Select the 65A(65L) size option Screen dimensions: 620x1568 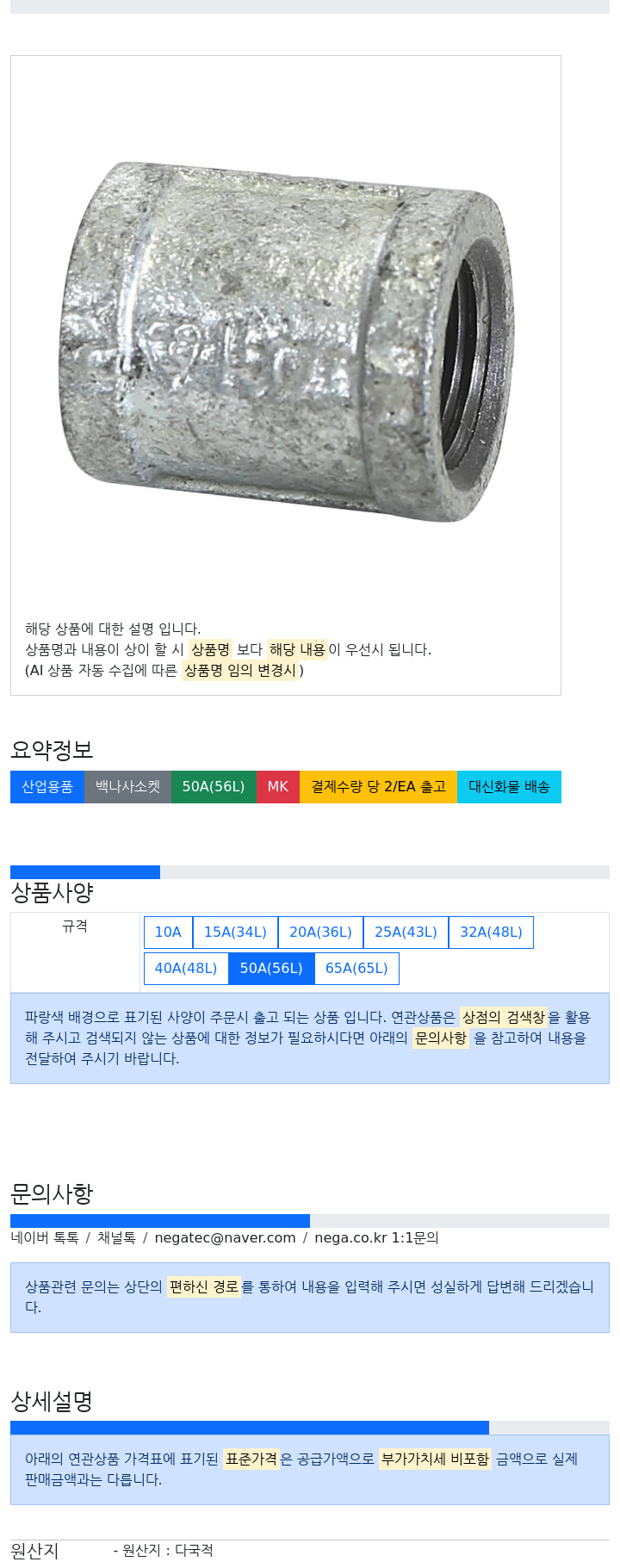click(x=356, y=968)
